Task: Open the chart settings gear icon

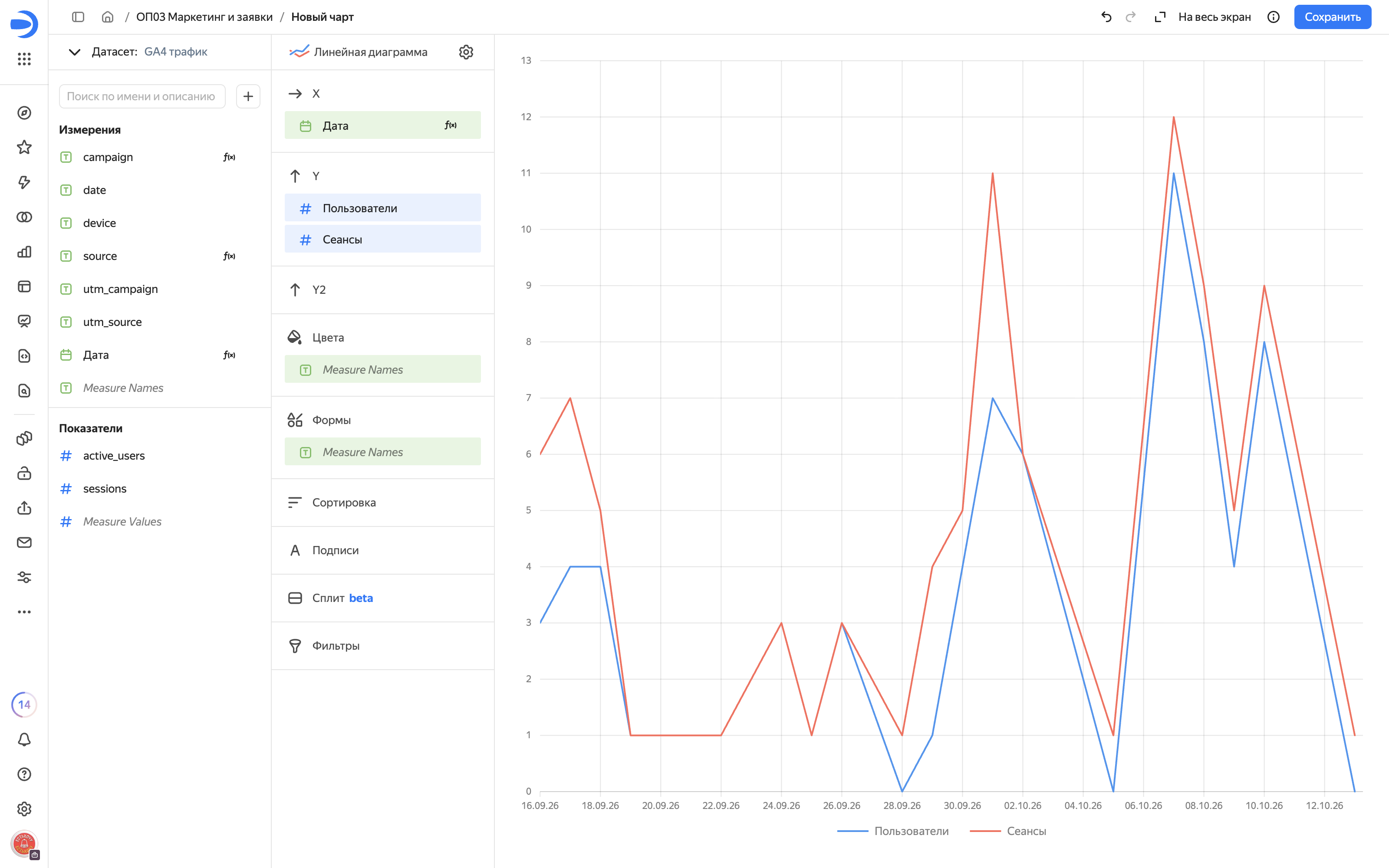Action: coord(465,52)
